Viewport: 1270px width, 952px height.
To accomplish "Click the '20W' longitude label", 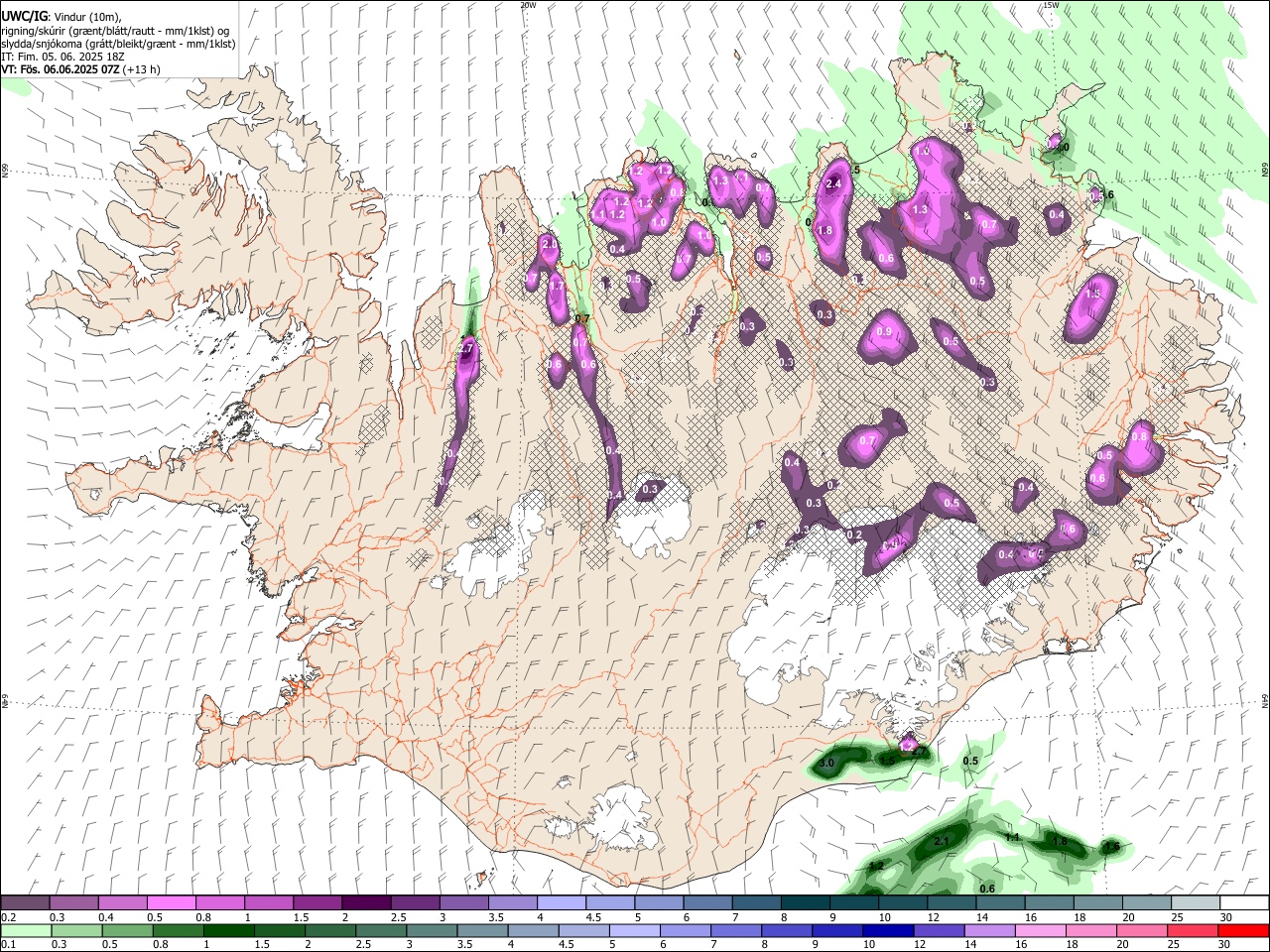I will click(528, 5).
